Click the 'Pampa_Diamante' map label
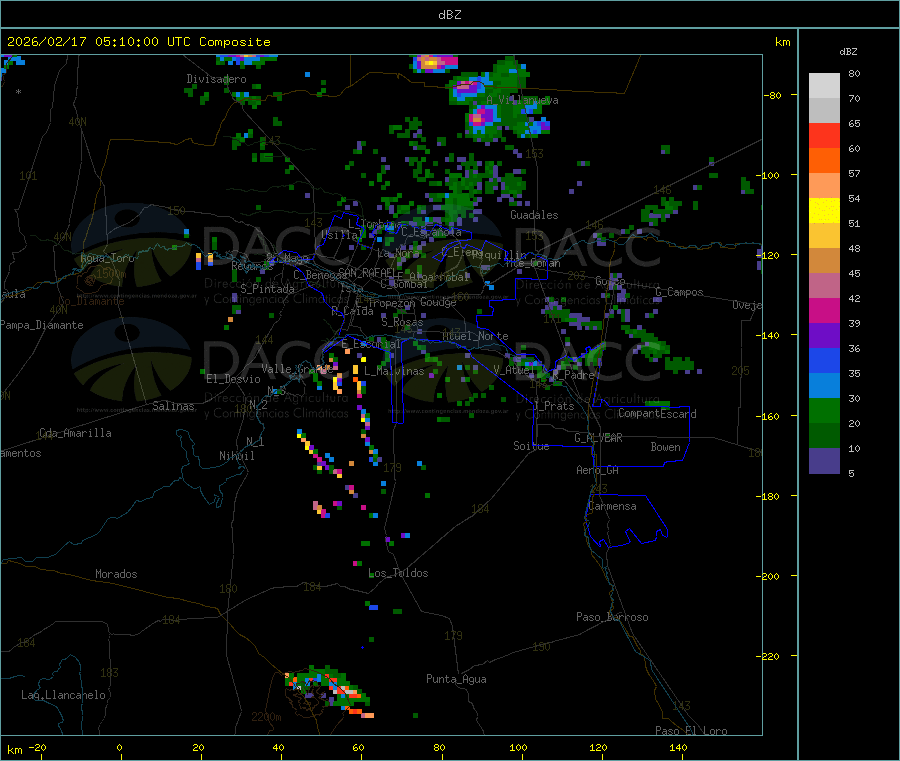 [42, 325]
